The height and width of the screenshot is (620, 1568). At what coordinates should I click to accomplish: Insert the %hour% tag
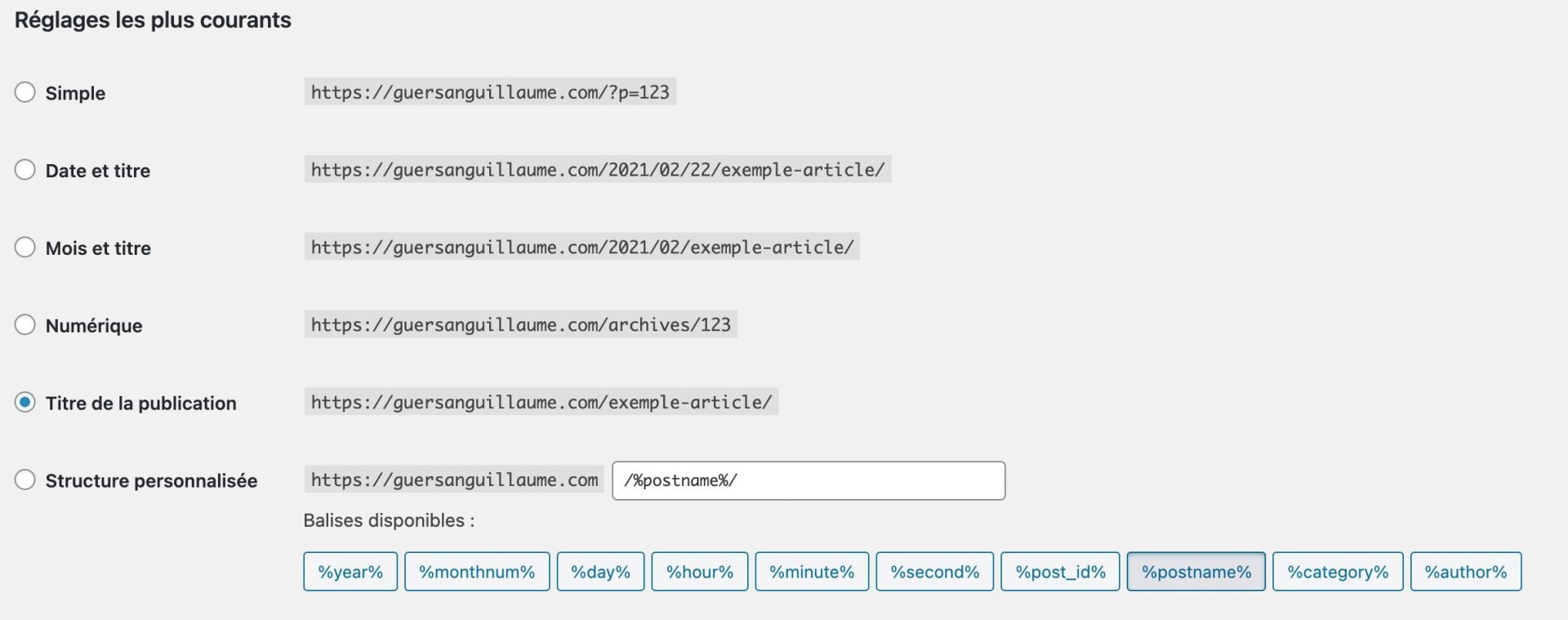[700, 572]
